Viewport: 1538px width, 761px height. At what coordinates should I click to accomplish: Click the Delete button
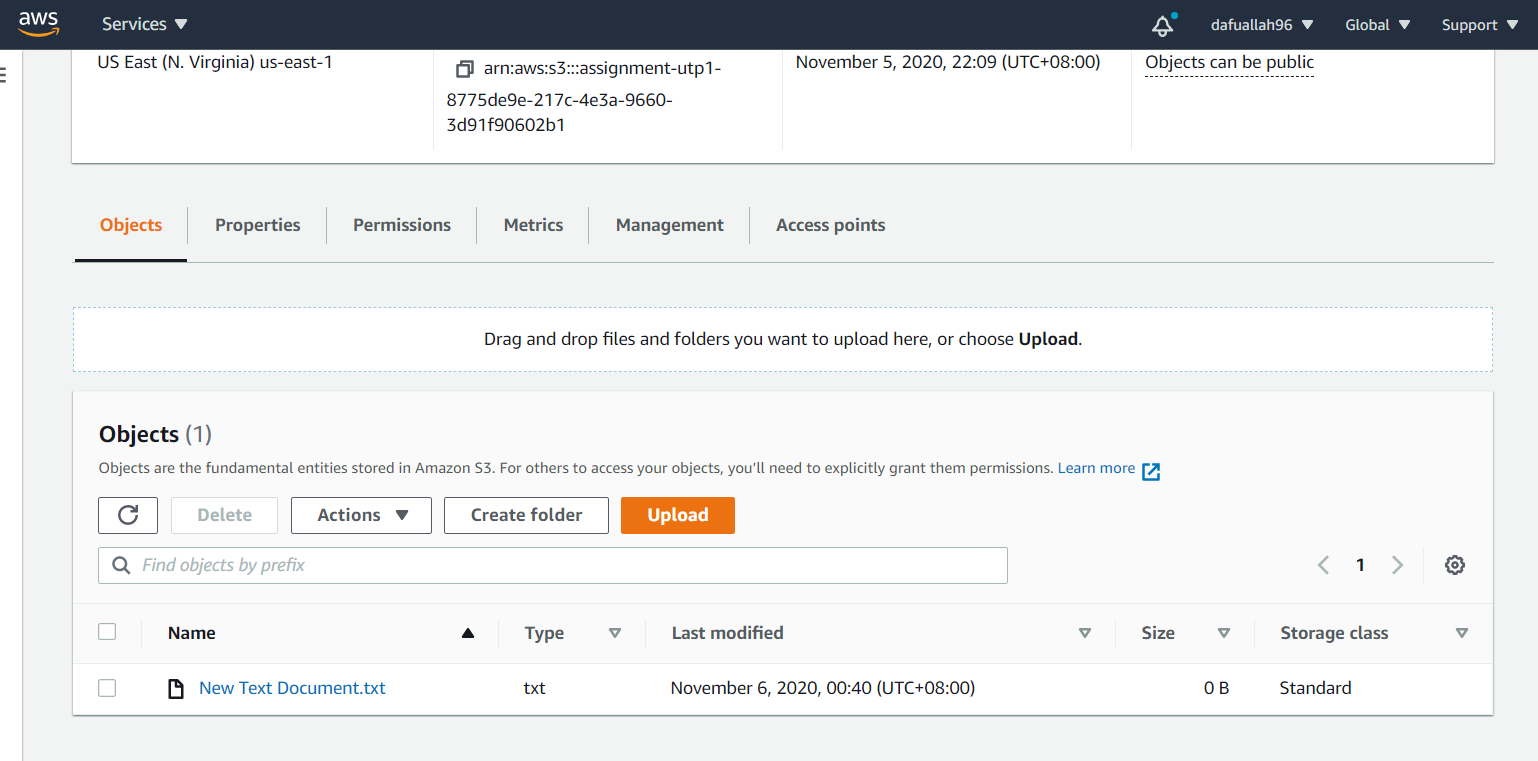pyautogui.click(x=225, y=515)
